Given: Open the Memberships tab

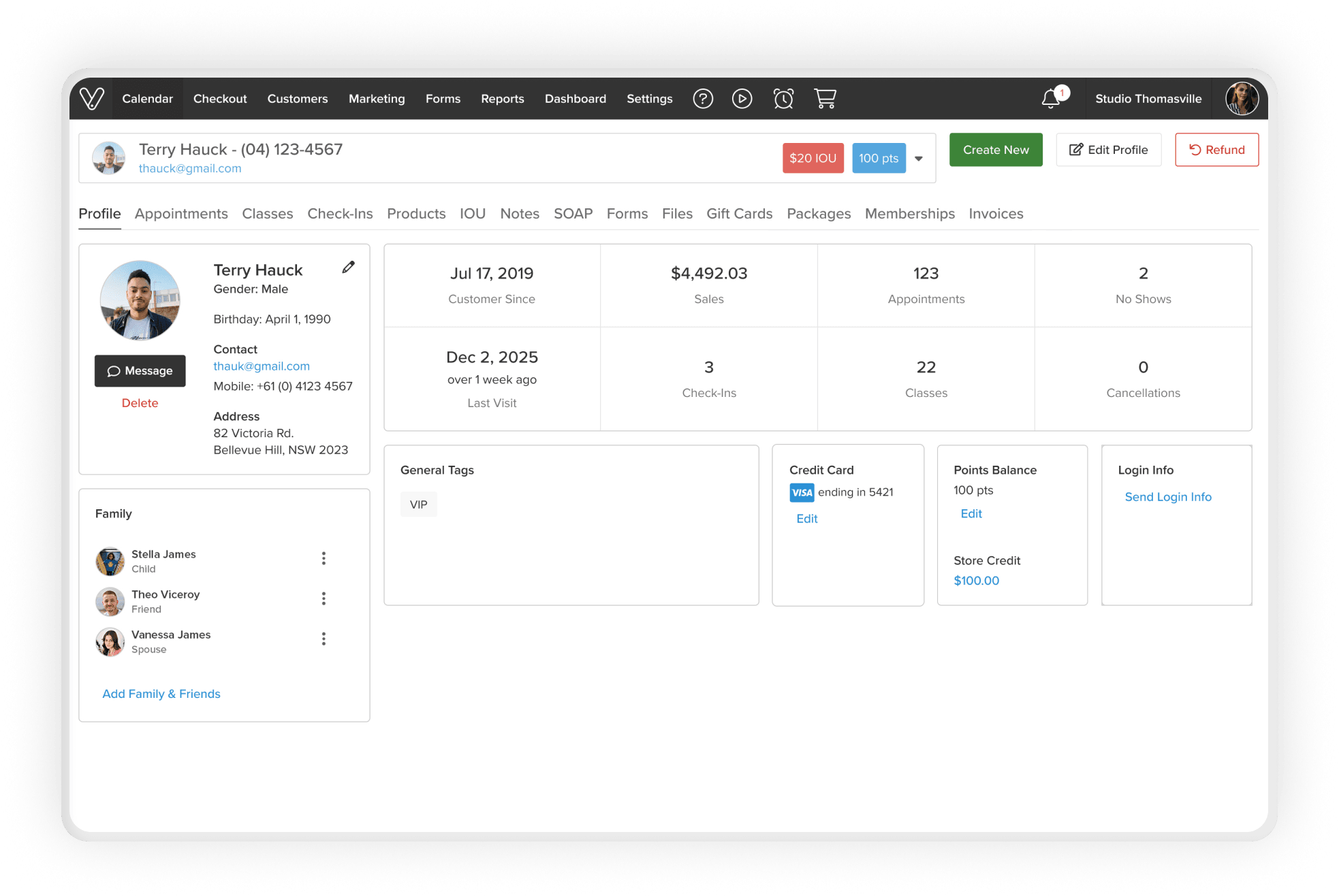Looking at the screenshot, I should [x=909, y=214].
